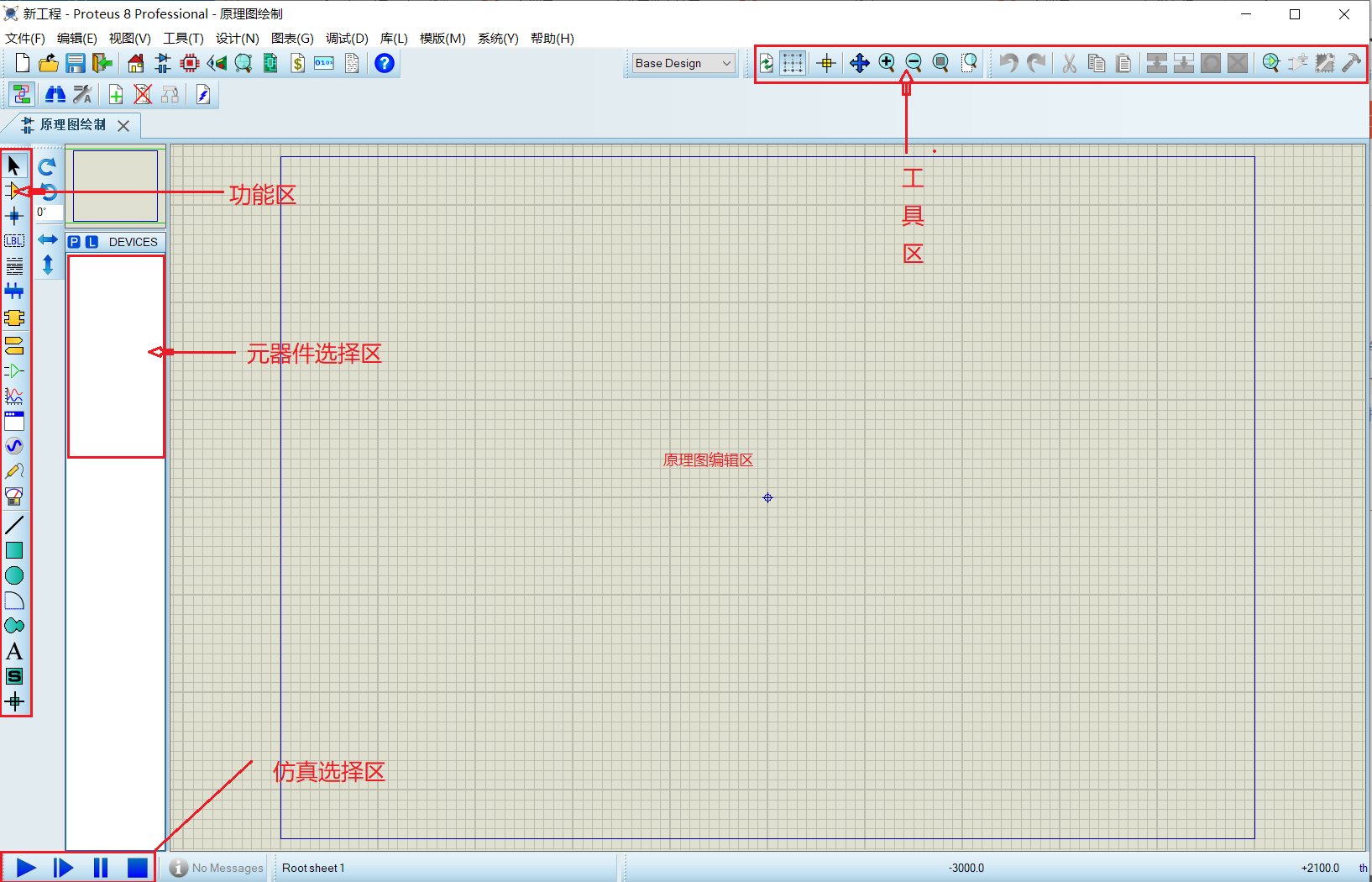This screenshot has width=1372, height=882.
Task: Save the project with floppy icon
Action: (x=76, y=63)
